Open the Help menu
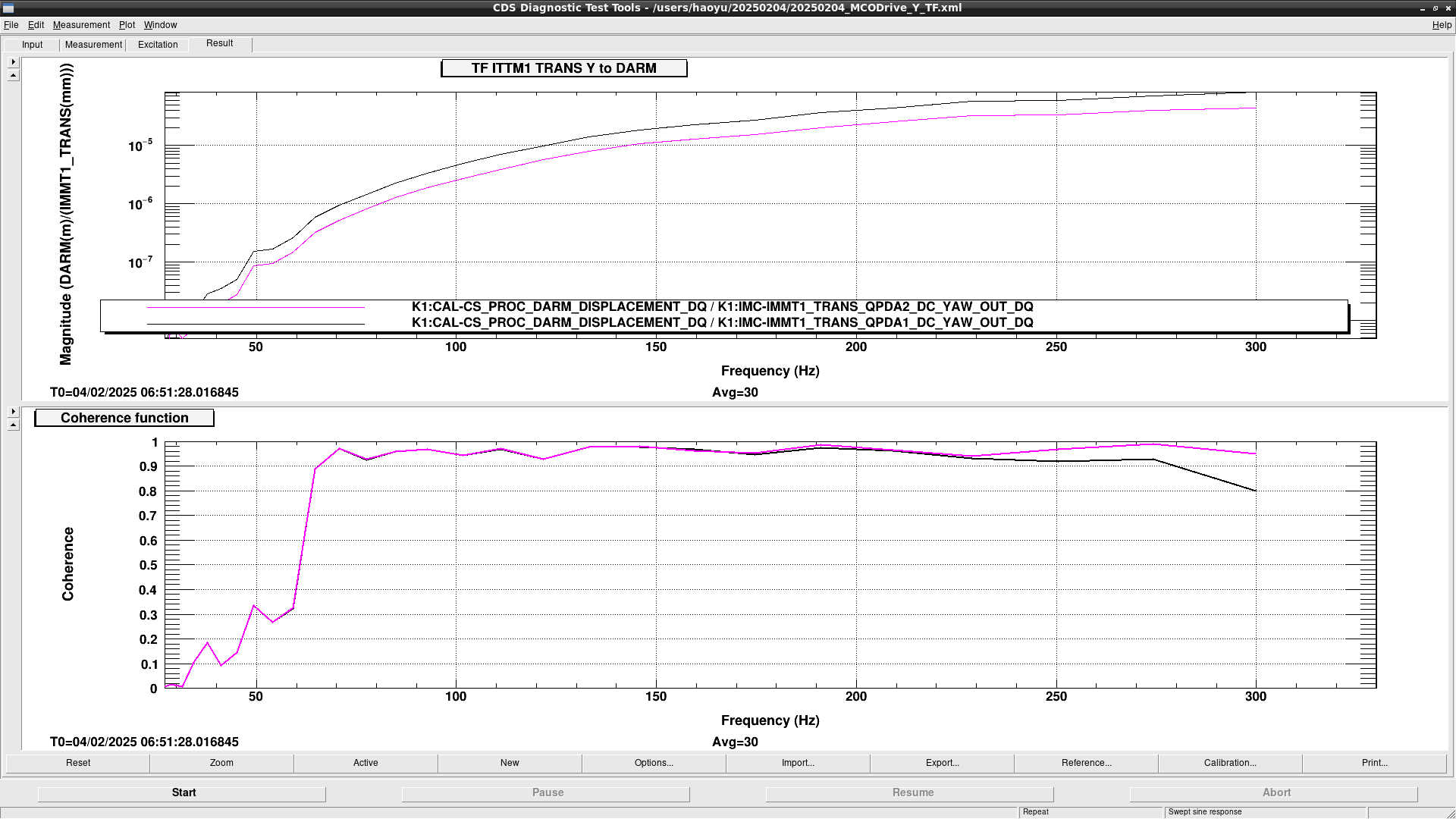1456x819 pixels. (x=1442, y=25)
